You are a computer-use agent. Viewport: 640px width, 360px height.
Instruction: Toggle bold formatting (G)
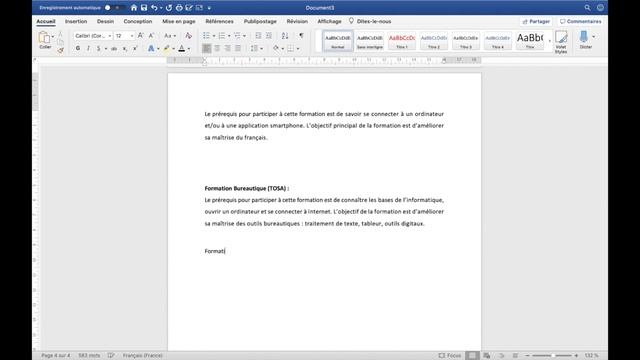78,49
